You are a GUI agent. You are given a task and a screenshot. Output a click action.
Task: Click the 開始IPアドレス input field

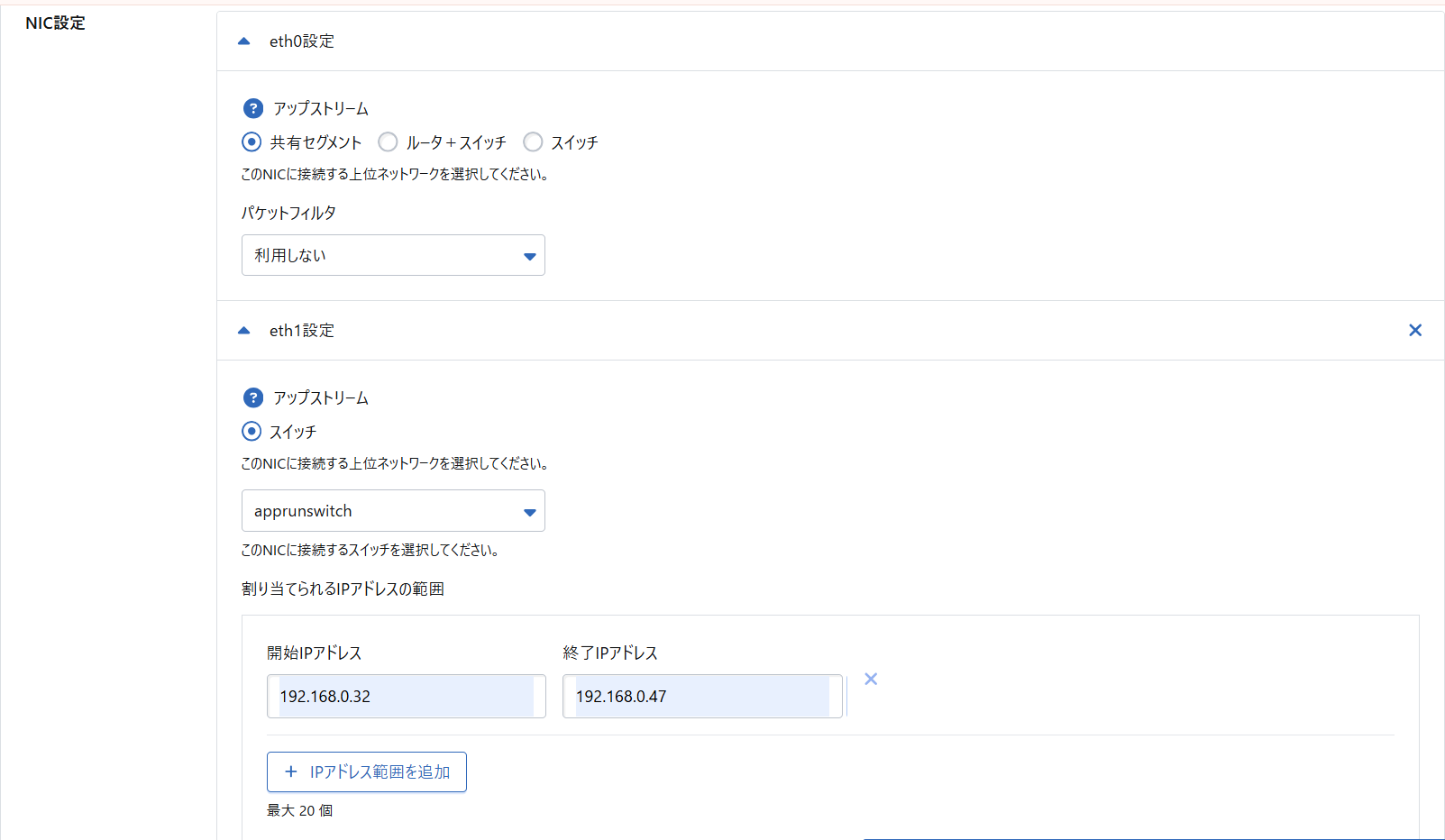pyautogui.click(x=406, y=697)
